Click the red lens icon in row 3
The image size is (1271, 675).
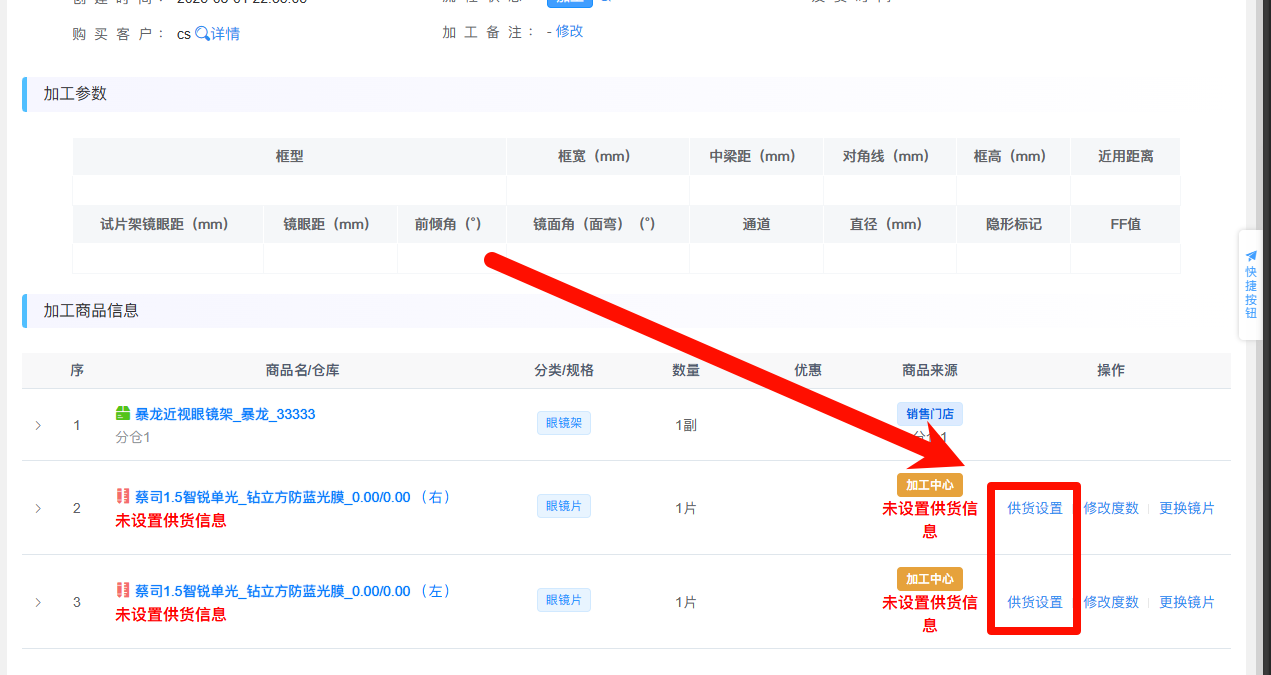click(123, 590)
